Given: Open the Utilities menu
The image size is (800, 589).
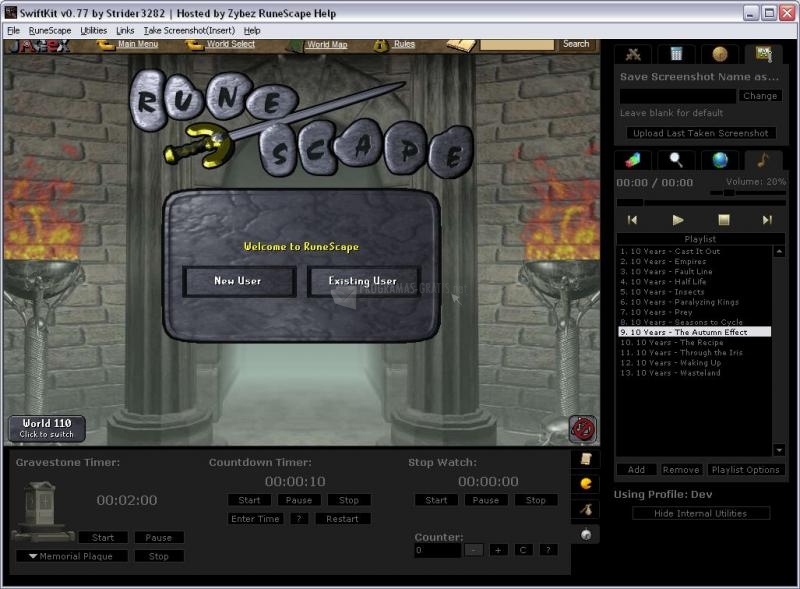Looking at the screenshot, I should (x=94, y=31).
